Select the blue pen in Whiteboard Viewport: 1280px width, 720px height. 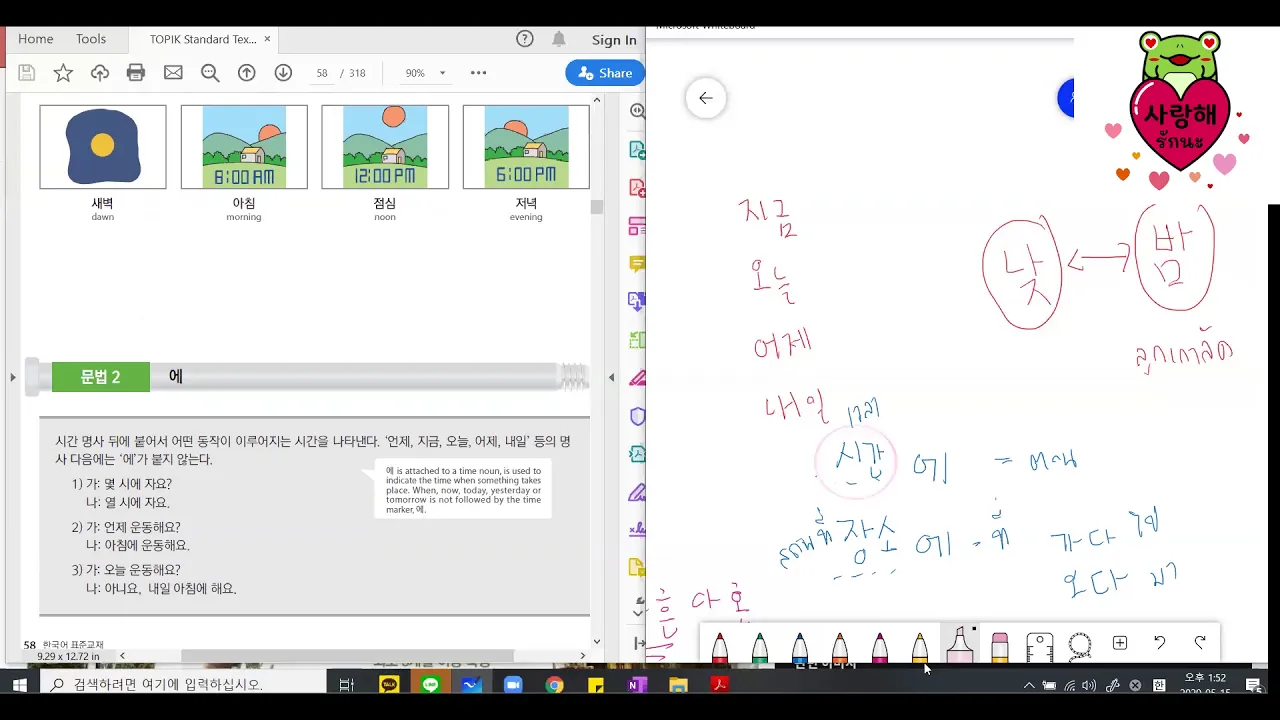pos(800,645)
